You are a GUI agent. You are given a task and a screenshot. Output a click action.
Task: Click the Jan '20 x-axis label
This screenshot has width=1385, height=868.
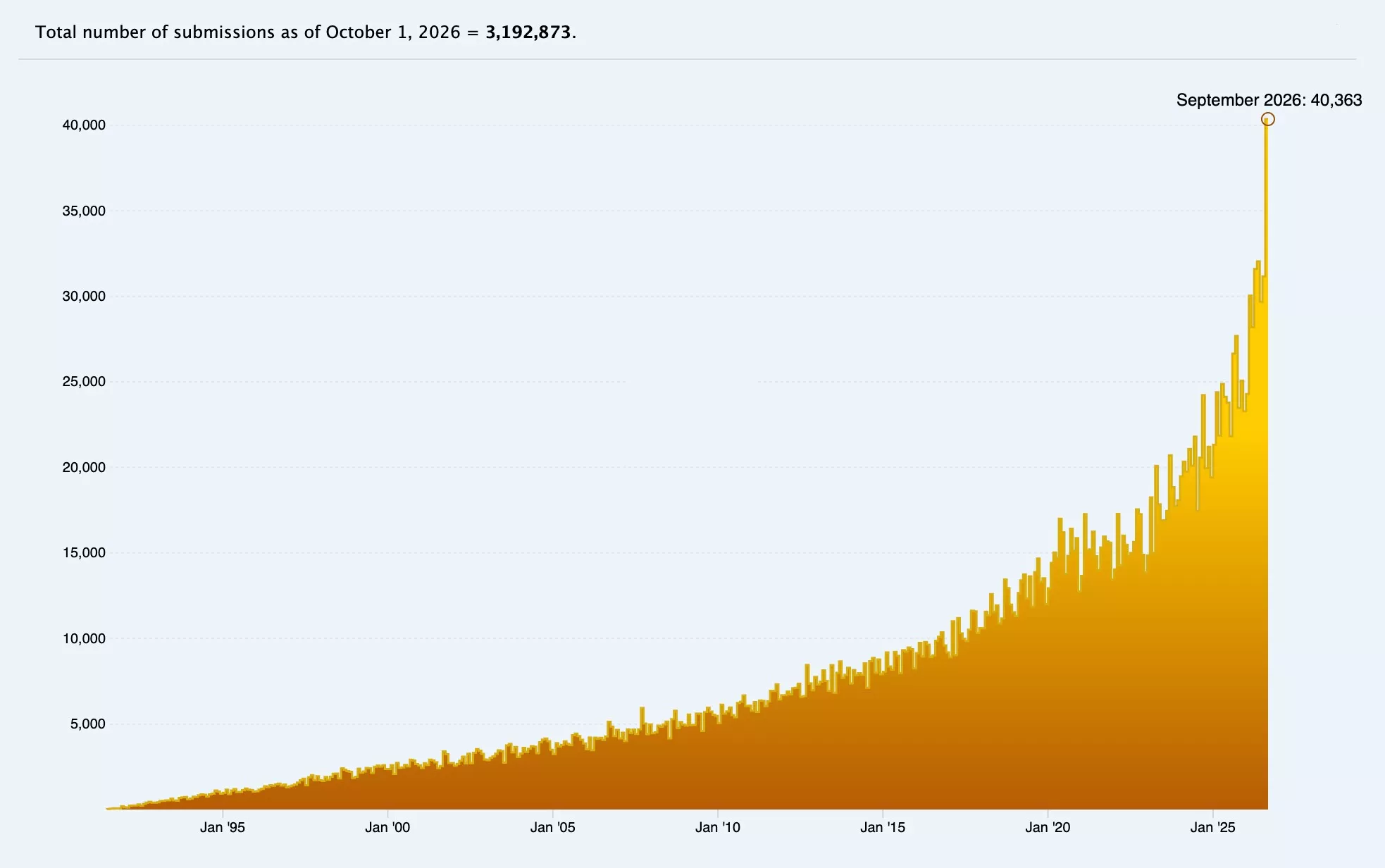[x=1048, y=827]
